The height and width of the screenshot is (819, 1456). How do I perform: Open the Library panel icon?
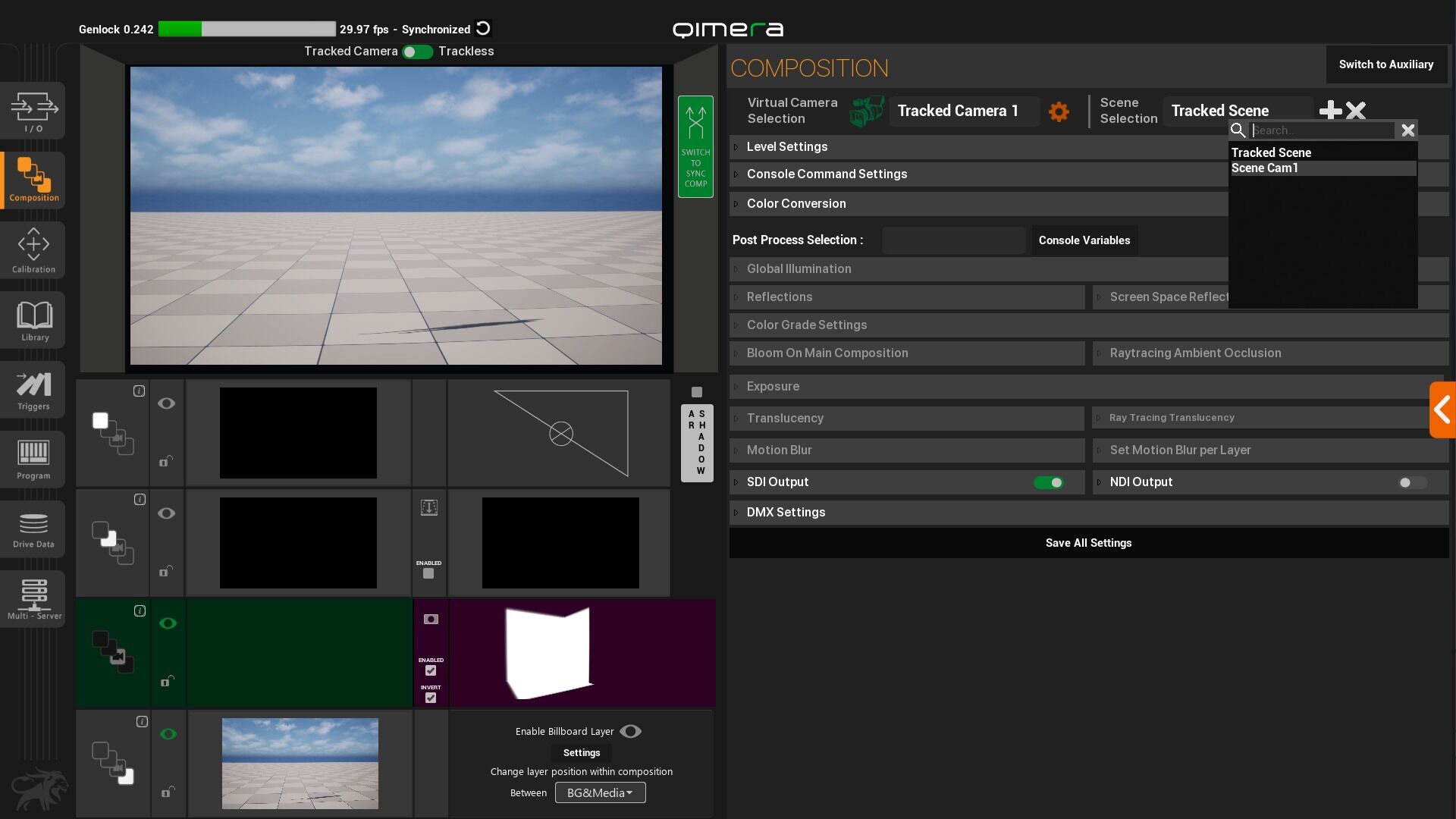[x=33, y=320]
